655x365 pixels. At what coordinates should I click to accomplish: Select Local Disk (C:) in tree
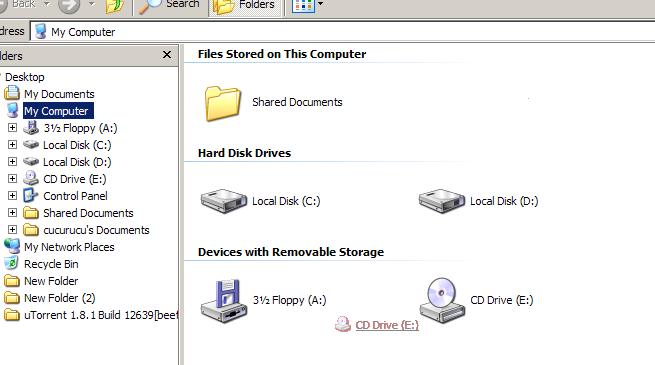[x=77, y=145]
